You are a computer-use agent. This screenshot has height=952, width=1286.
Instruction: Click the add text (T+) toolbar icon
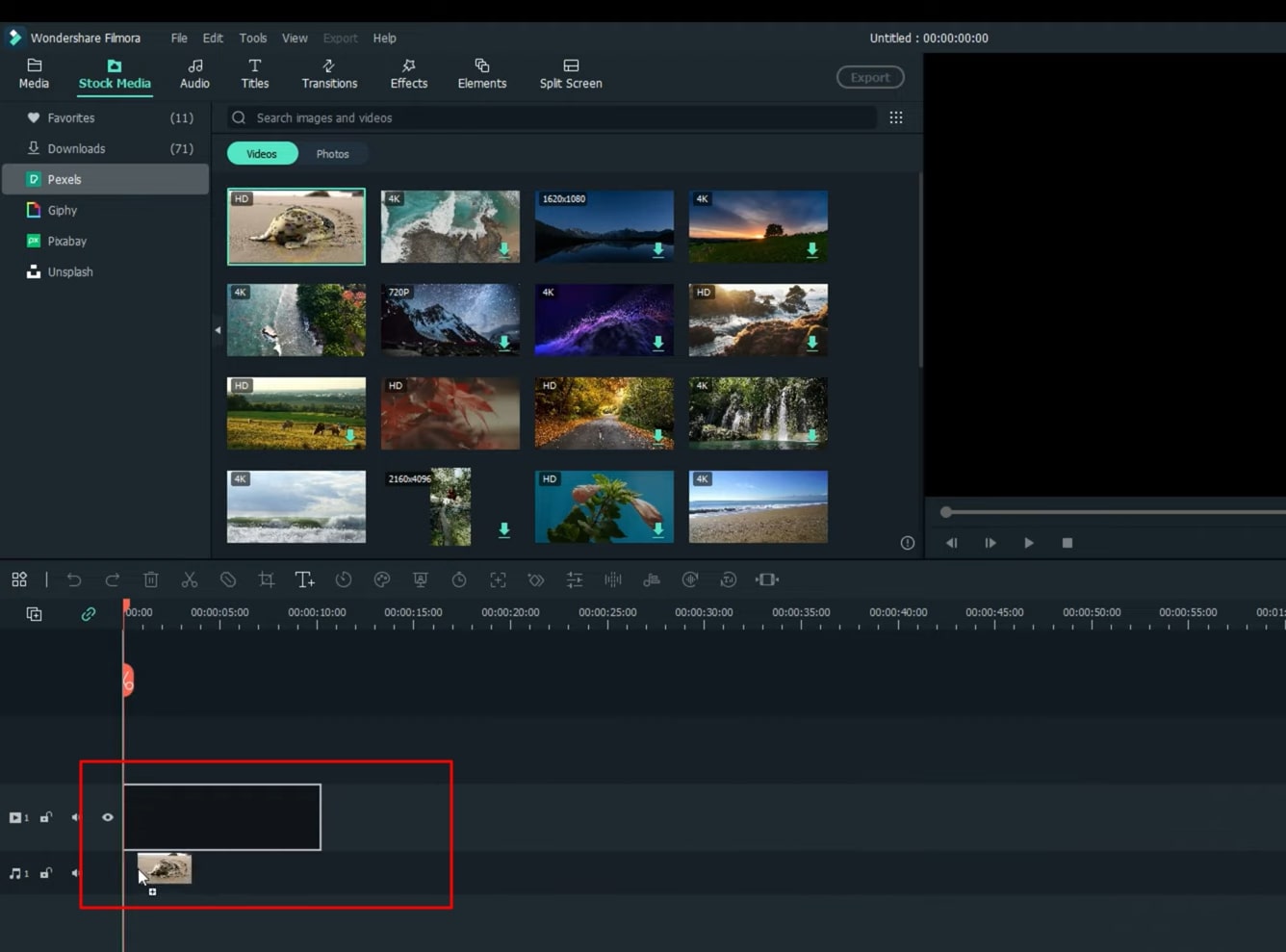point(304,579)
